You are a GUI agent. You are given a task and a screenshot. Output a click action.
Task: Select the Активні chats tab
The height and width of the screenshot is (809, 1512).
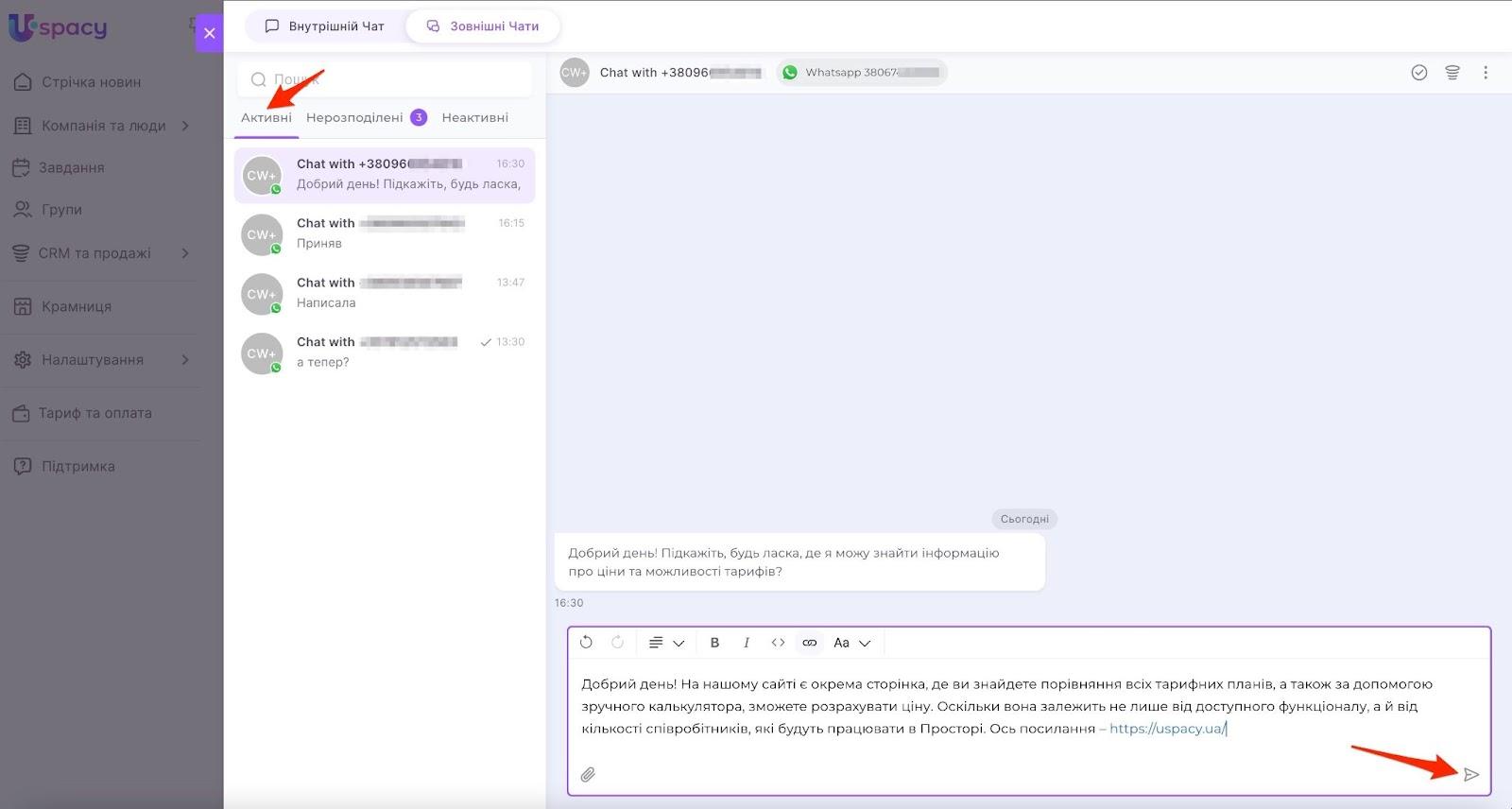point(266,118)
